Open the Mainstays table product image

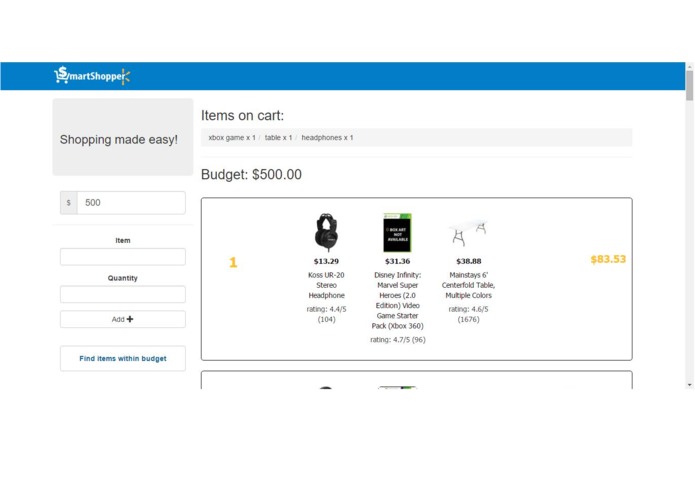[469, 233]
